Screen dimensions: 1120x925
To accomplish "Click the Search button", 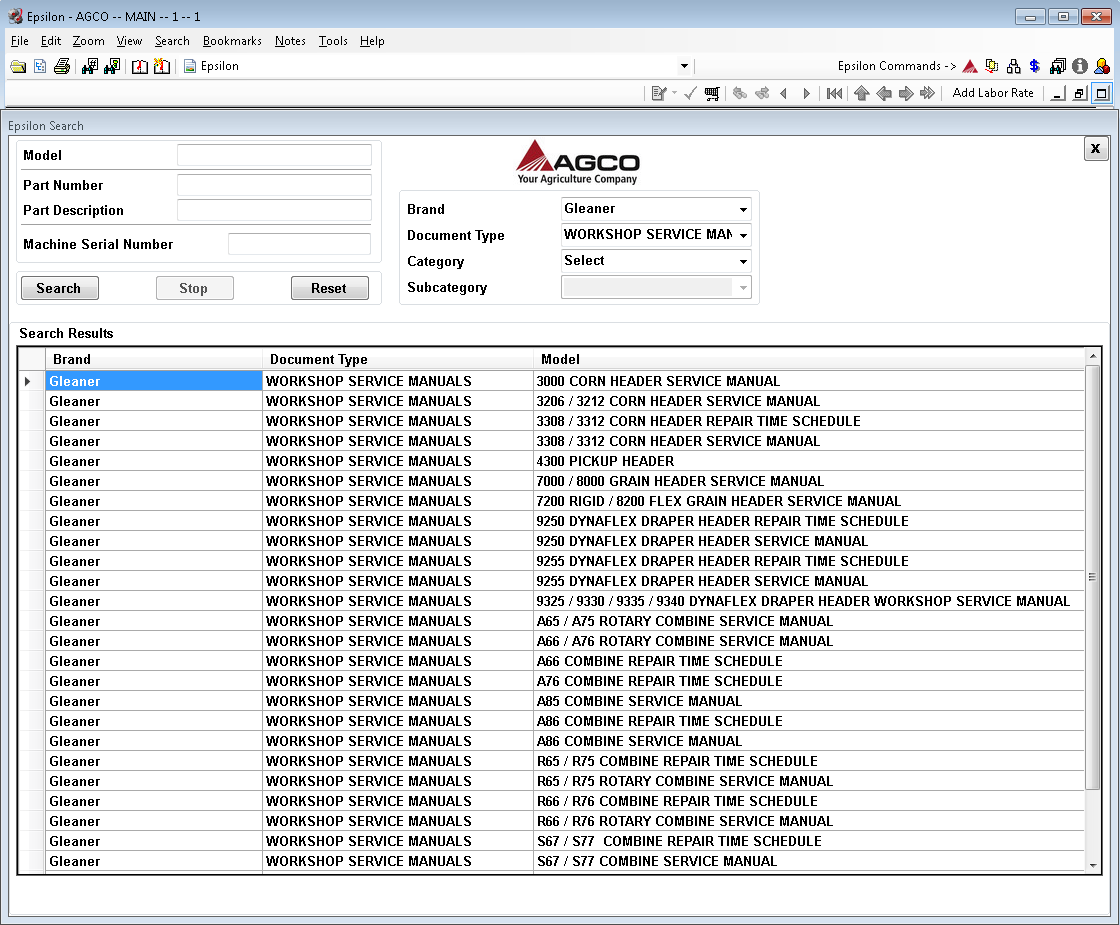I will [x=59, y=289].
